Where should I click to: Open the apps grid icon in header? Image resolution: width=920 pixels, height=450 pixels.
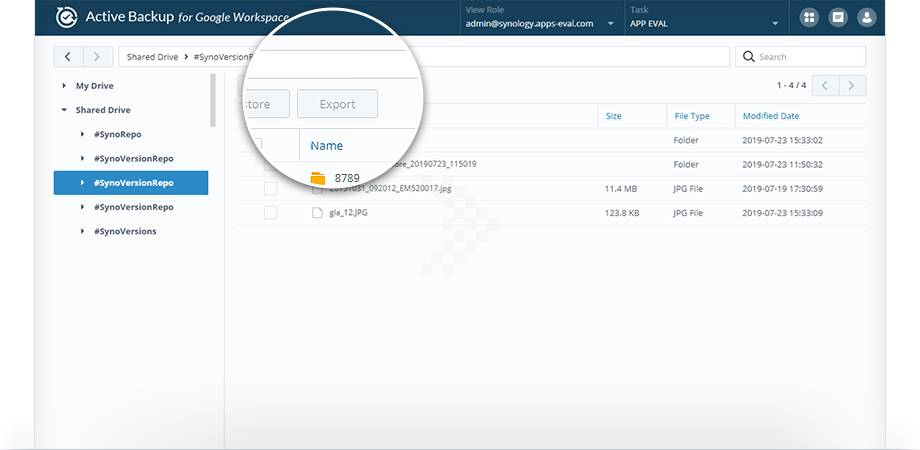[809, 17]
